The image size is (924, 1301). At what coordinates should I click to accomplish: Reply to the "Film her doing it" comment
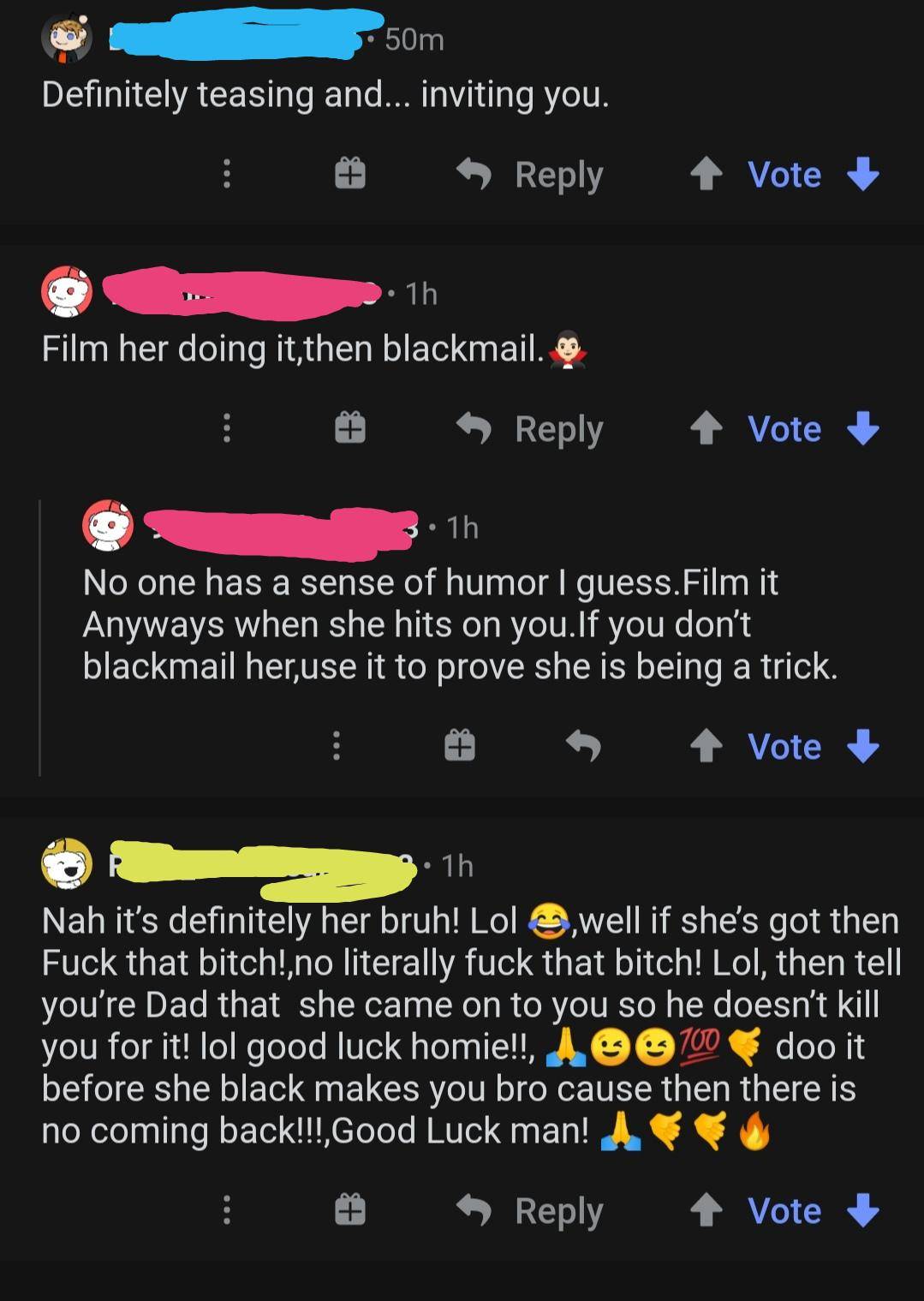(x=530, y=428)
